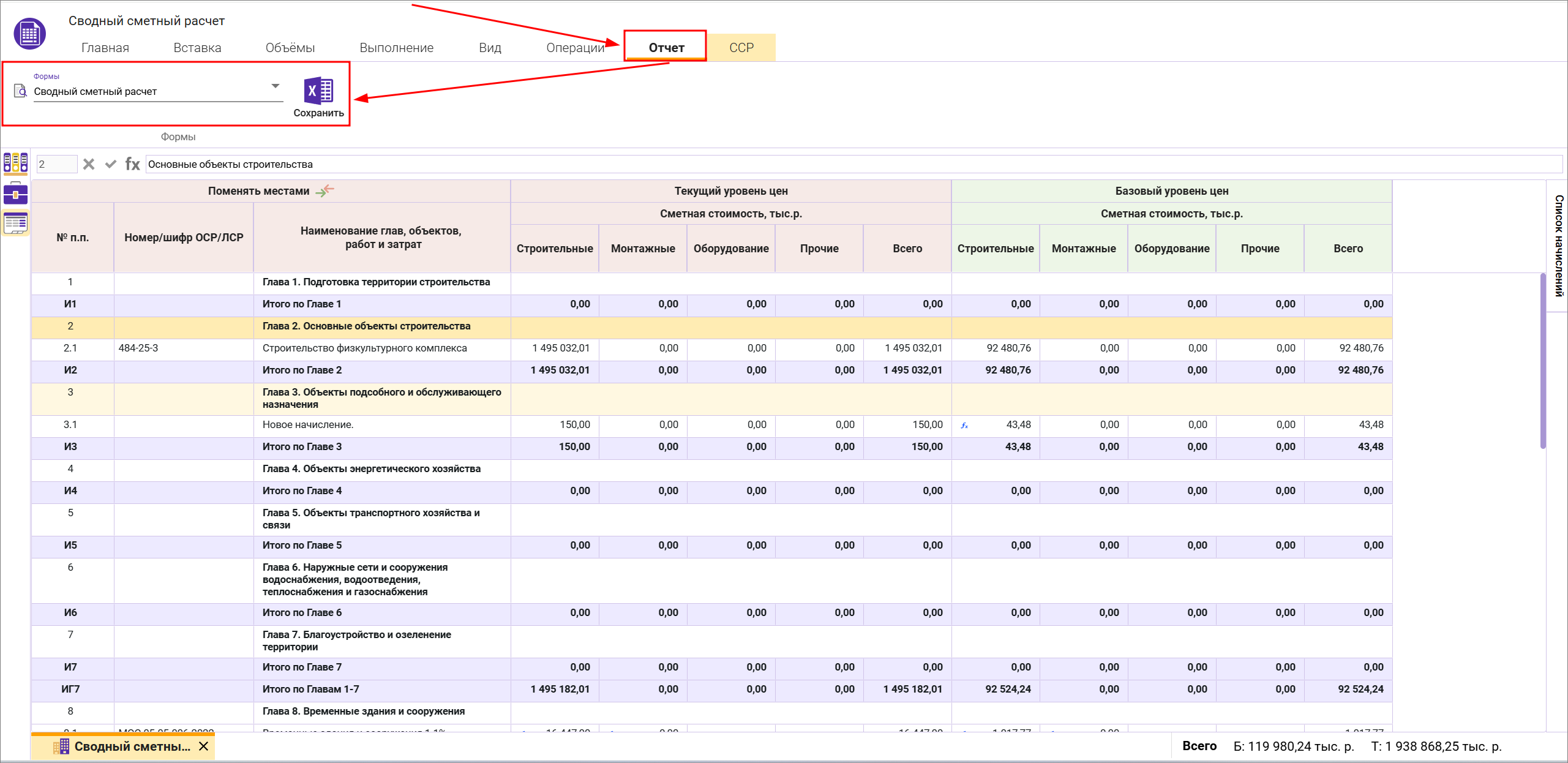
Task: Click the vertical scrollbar thumb
Action: coord(1543,361)
